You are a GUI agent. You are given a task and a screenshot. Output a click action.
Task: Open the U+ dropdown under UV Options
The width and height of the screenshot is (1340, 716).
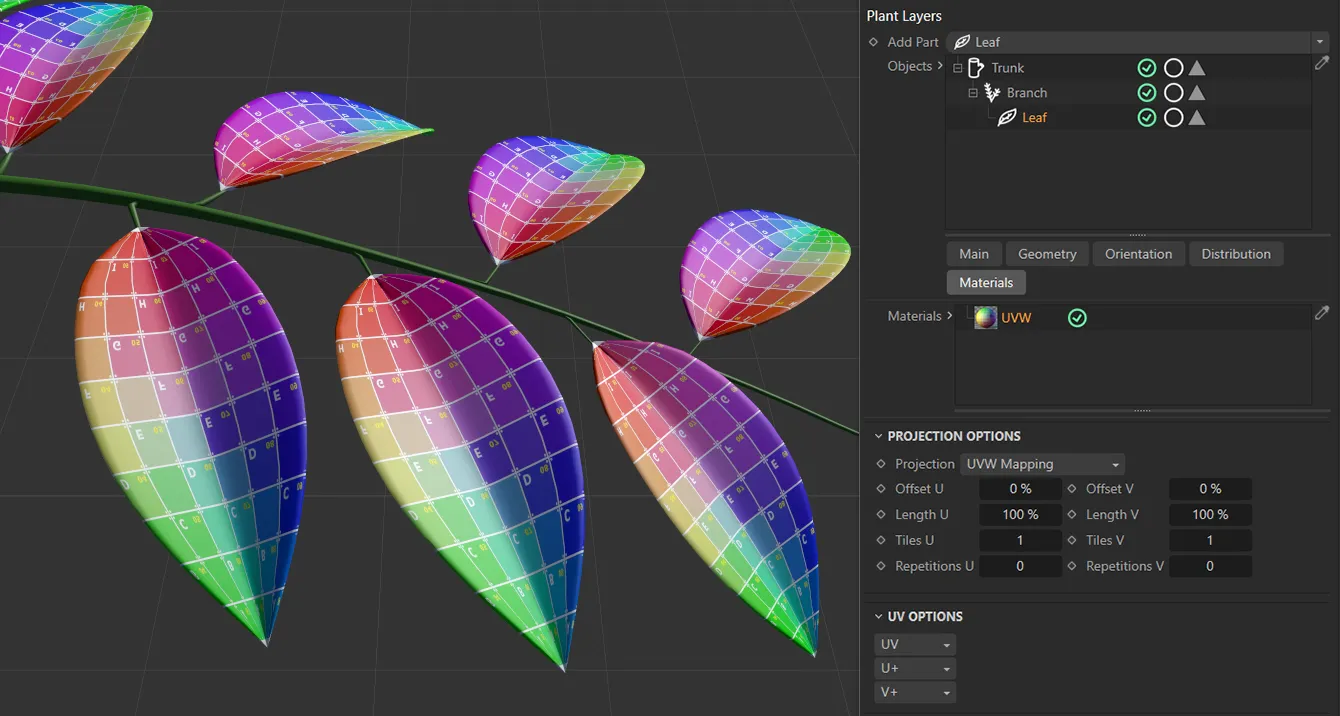point(914,668)
